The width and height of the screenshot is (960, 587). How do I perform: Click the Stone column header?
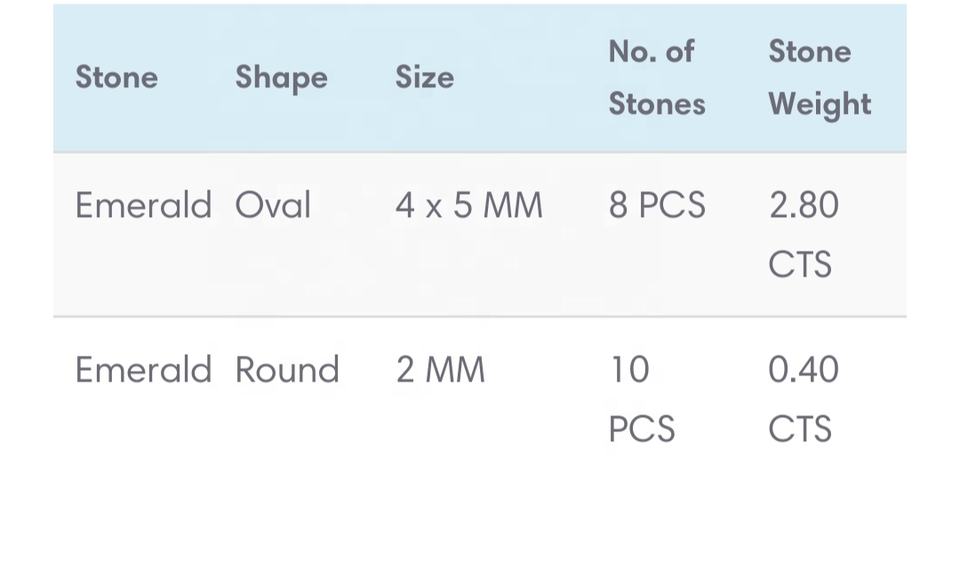[116, 78]
